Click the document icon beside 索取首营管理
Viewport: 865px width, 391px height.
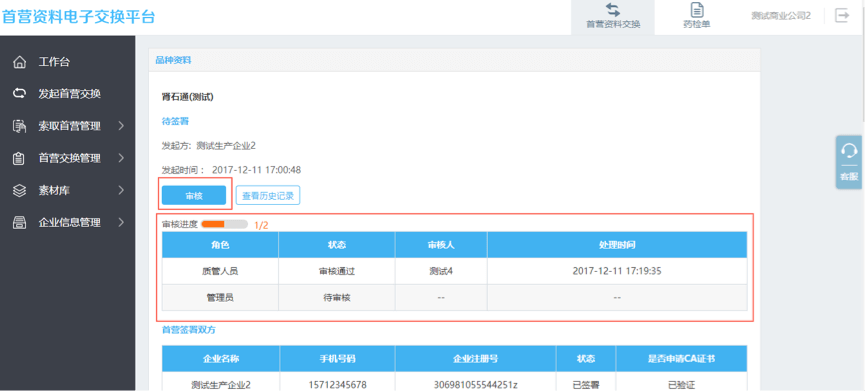19,126
